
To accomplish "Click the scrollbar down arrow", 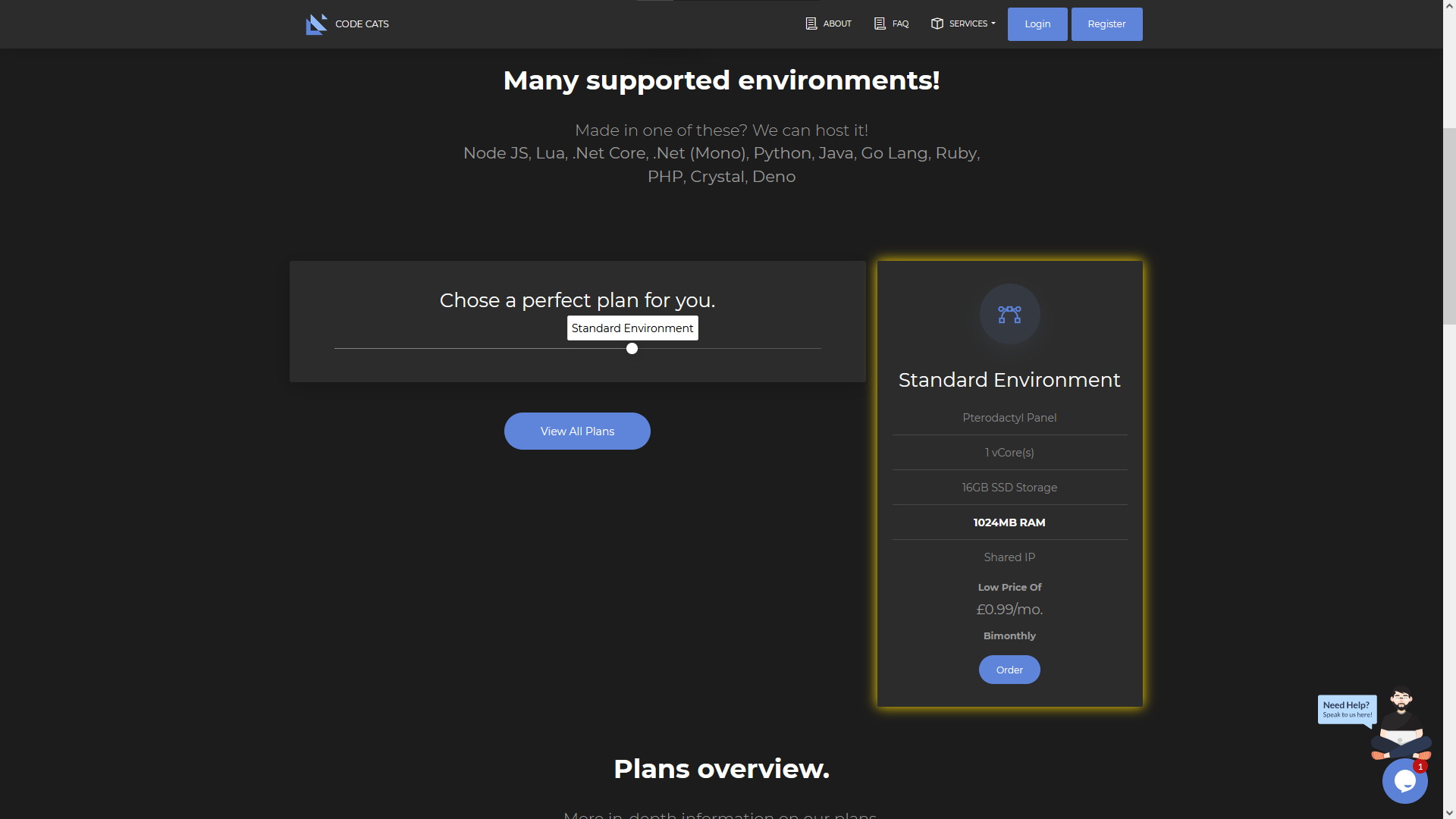I will coord(1449,813).
